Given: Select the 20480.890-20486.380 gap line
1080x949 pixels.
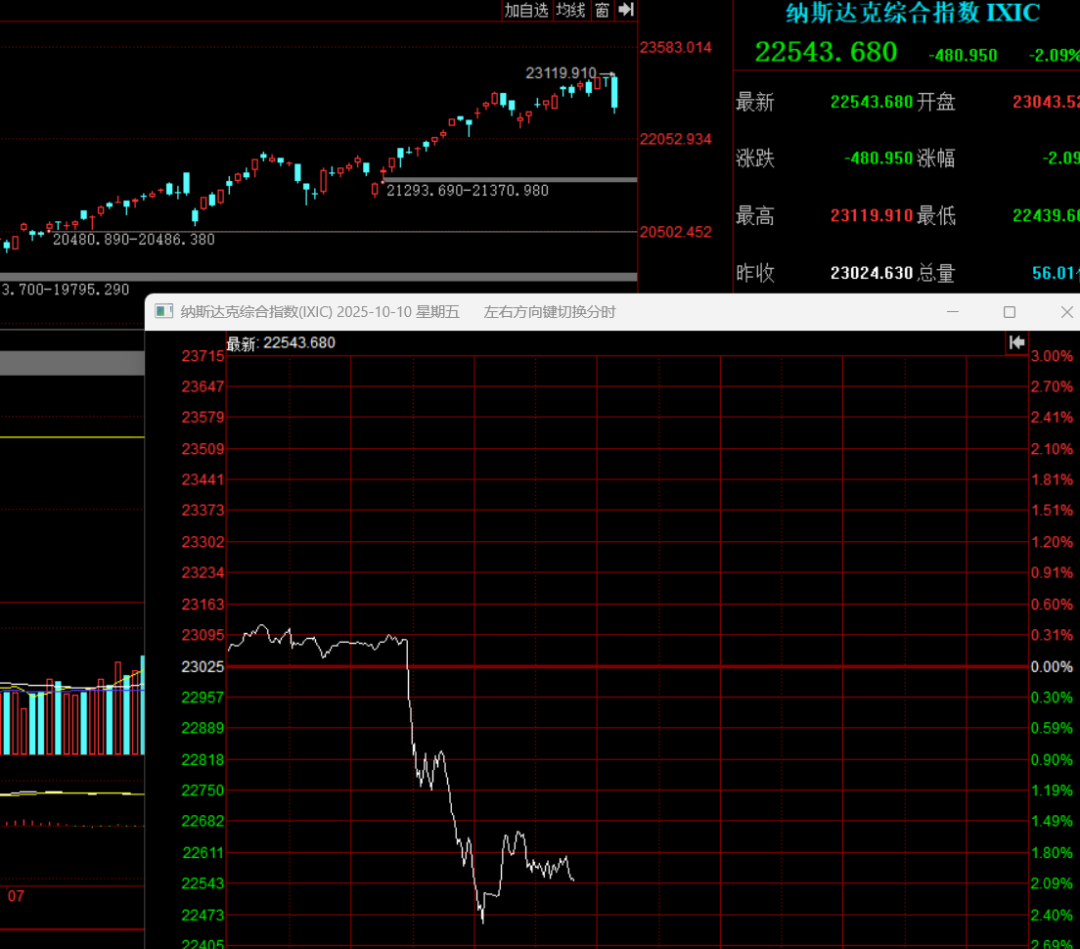Looking at the screenshot, I should pyautogui.click(x=133, y=239).
